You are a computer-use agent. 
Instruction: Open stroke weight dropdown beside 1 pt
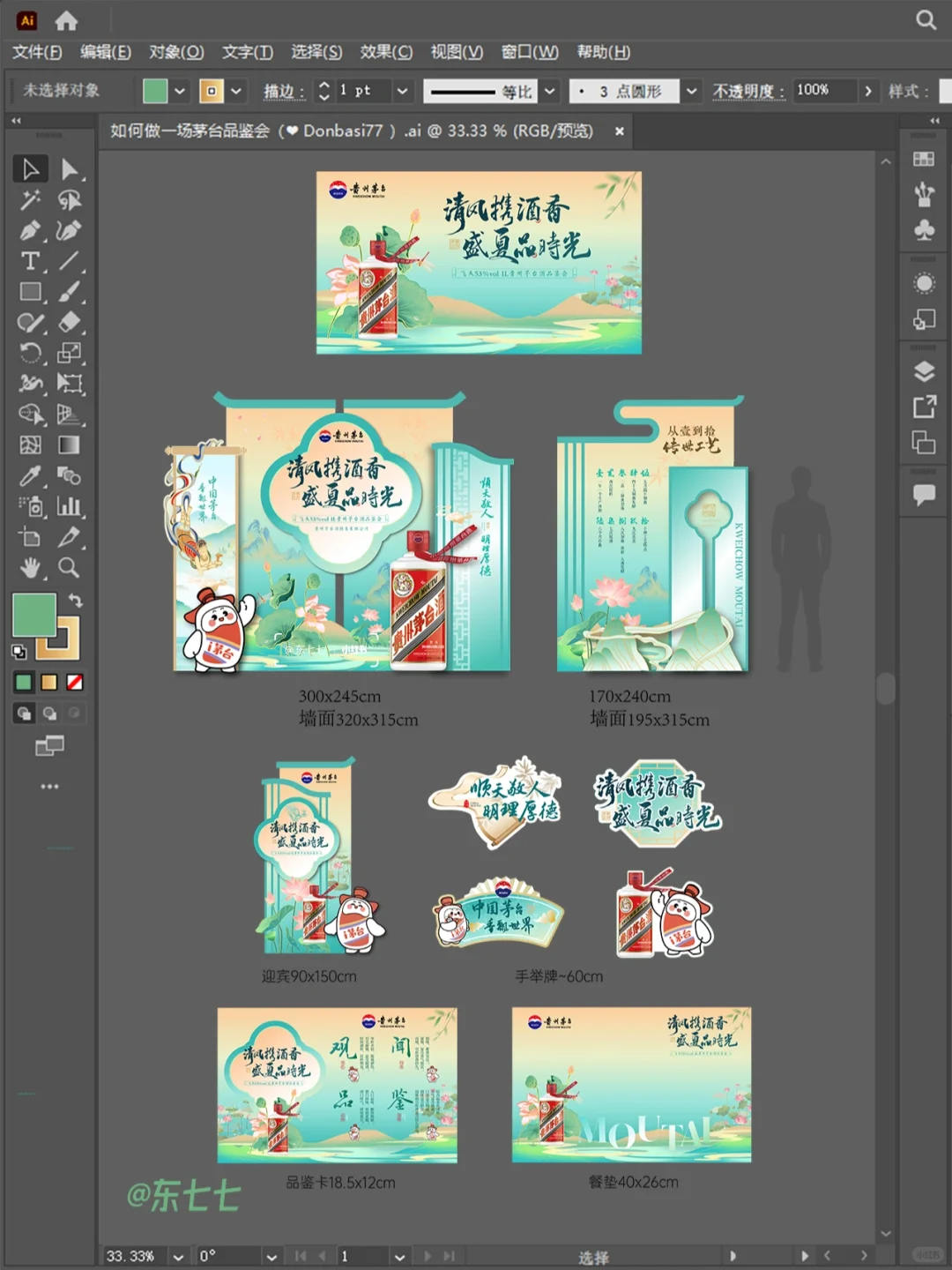[x=402, y=91]
